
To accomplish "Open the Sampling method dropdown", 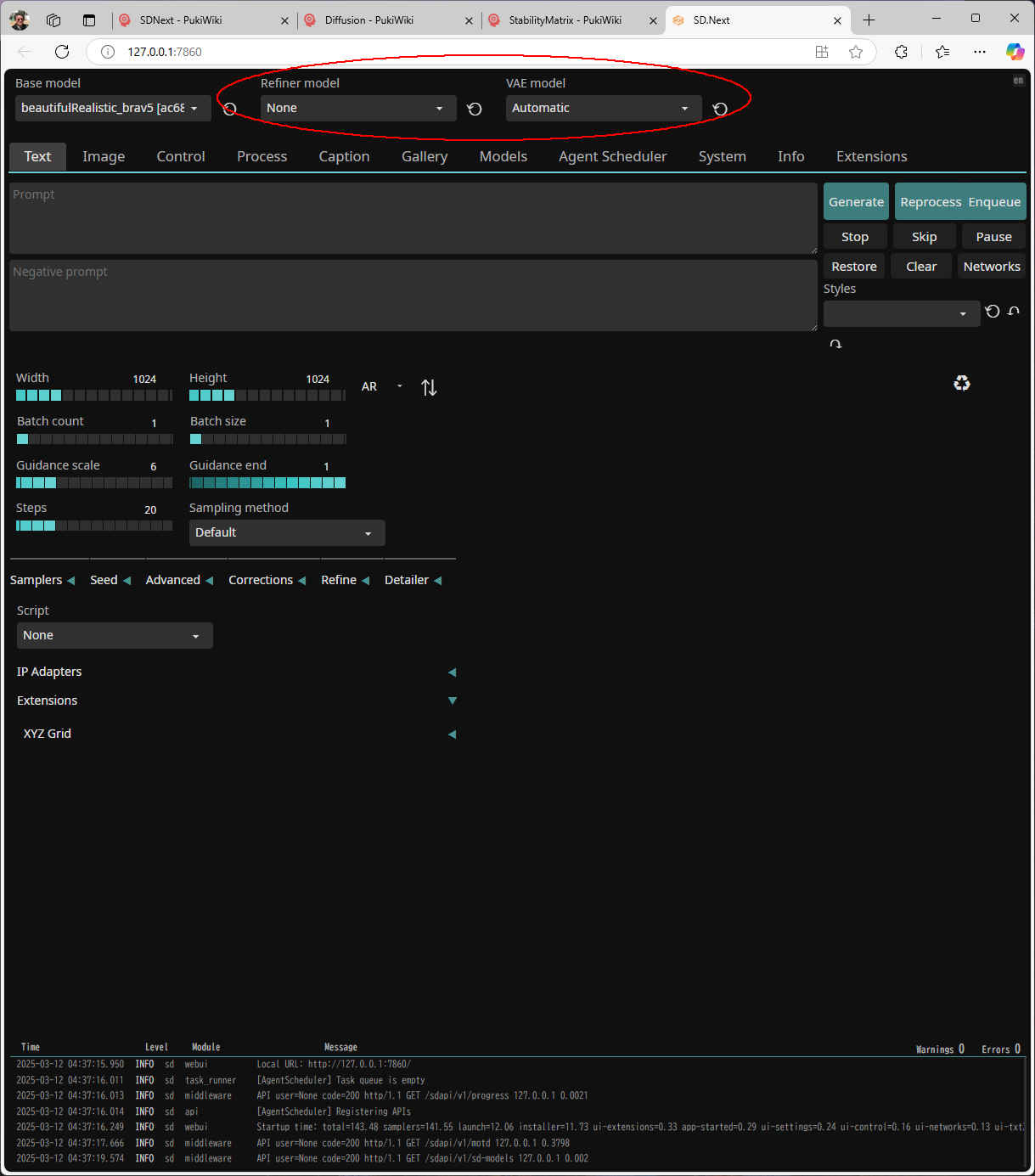I will pos(286,532).
